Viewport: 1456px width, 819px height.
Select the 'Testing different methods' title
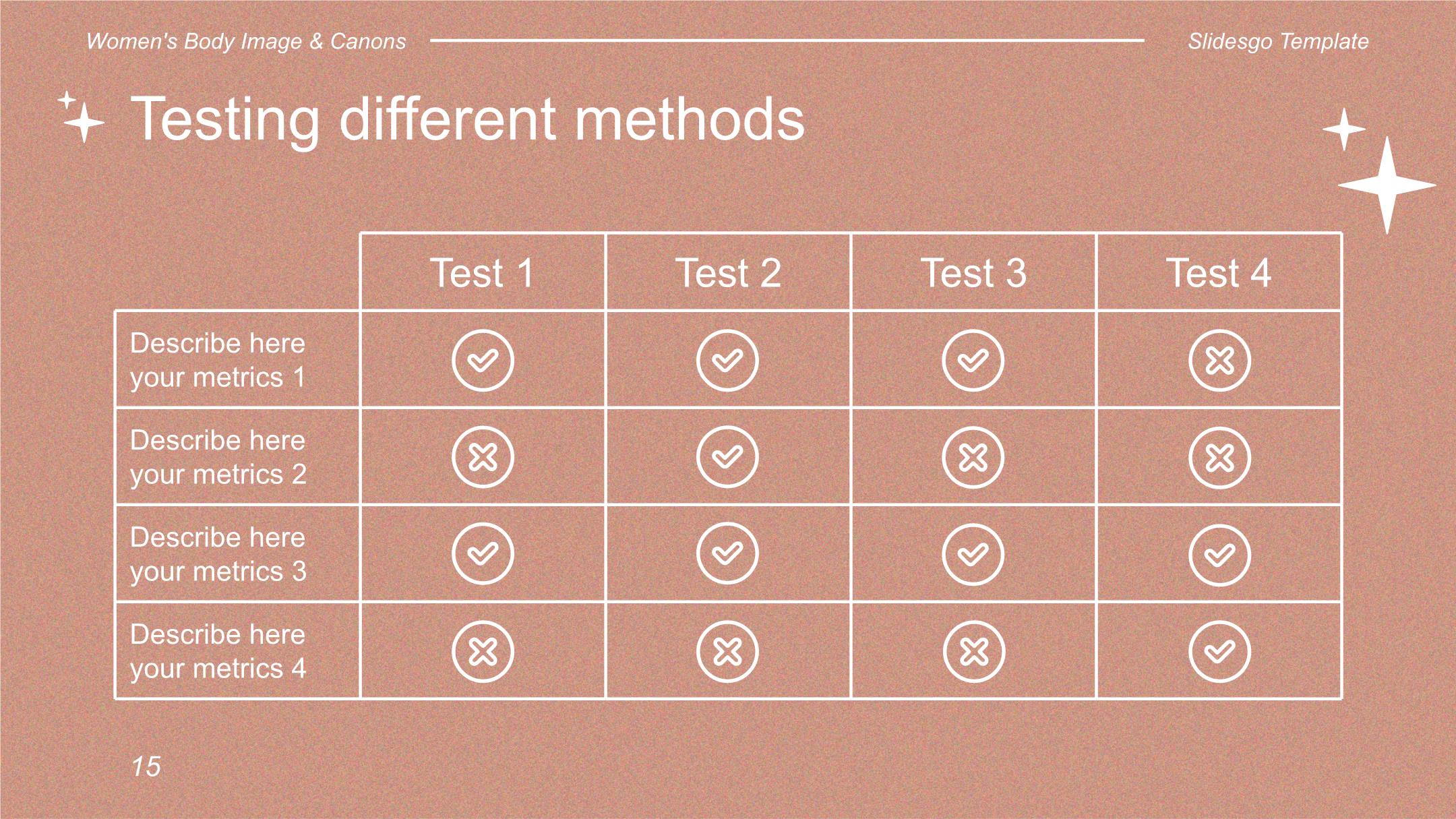(x=467, y=119)
